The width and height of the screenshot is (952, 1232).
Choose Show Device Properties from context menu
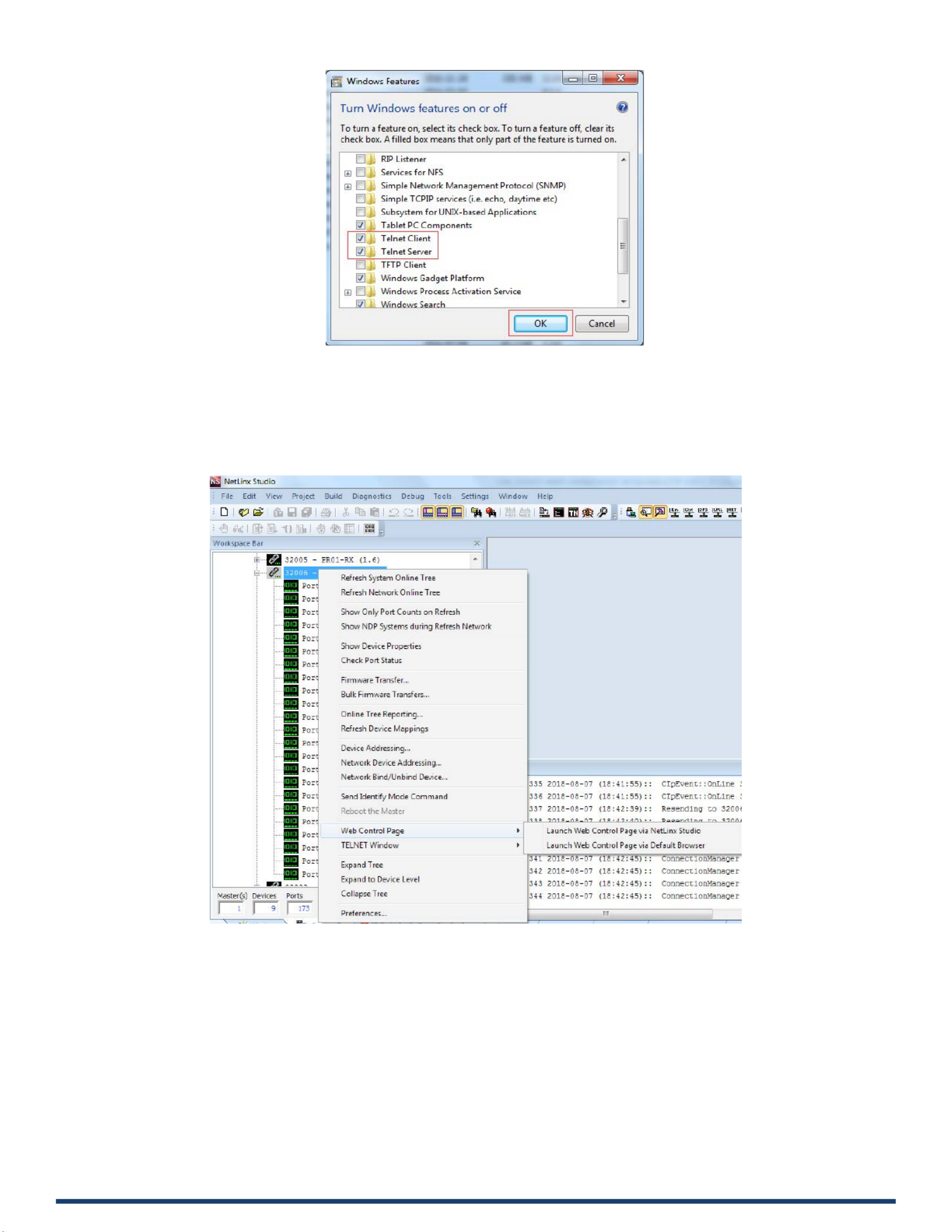pos(381,646)
